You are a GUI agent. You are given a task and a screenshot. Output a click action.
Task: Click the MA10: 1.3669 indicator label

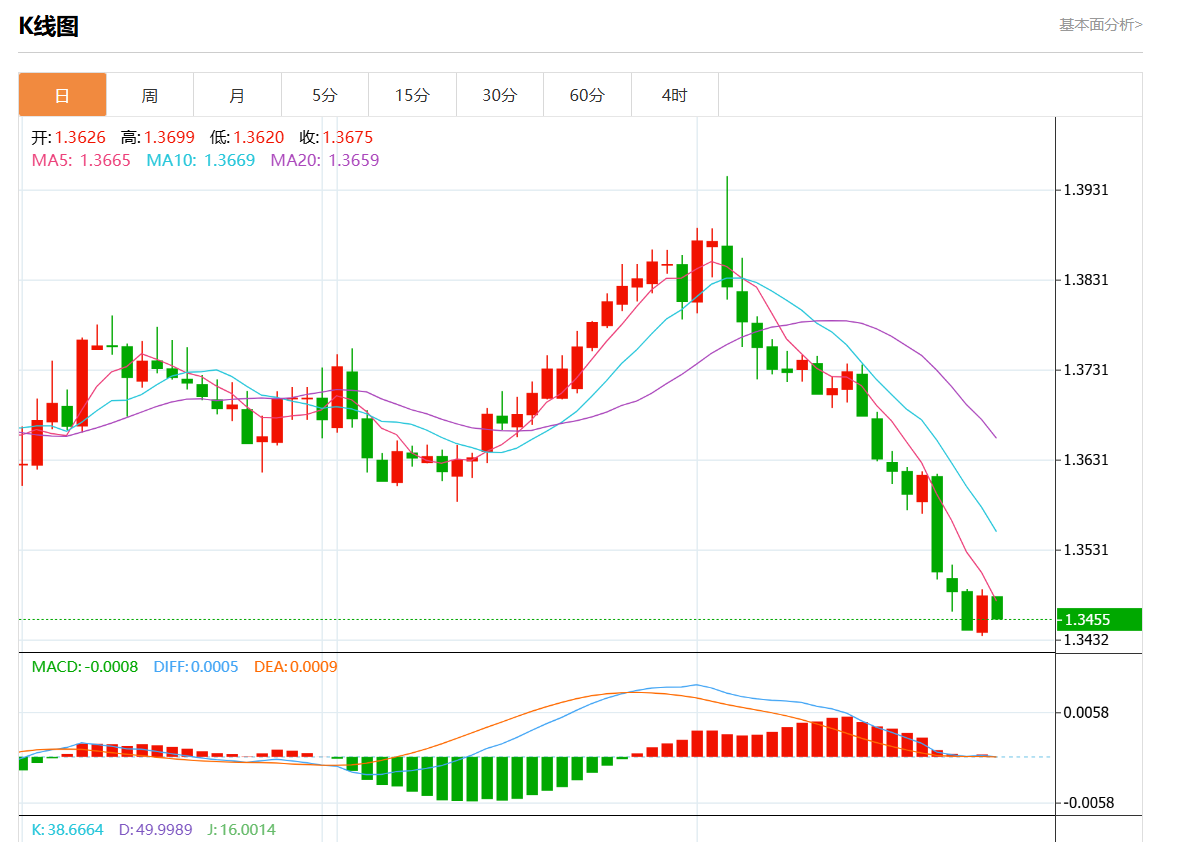tap(200, 160)
